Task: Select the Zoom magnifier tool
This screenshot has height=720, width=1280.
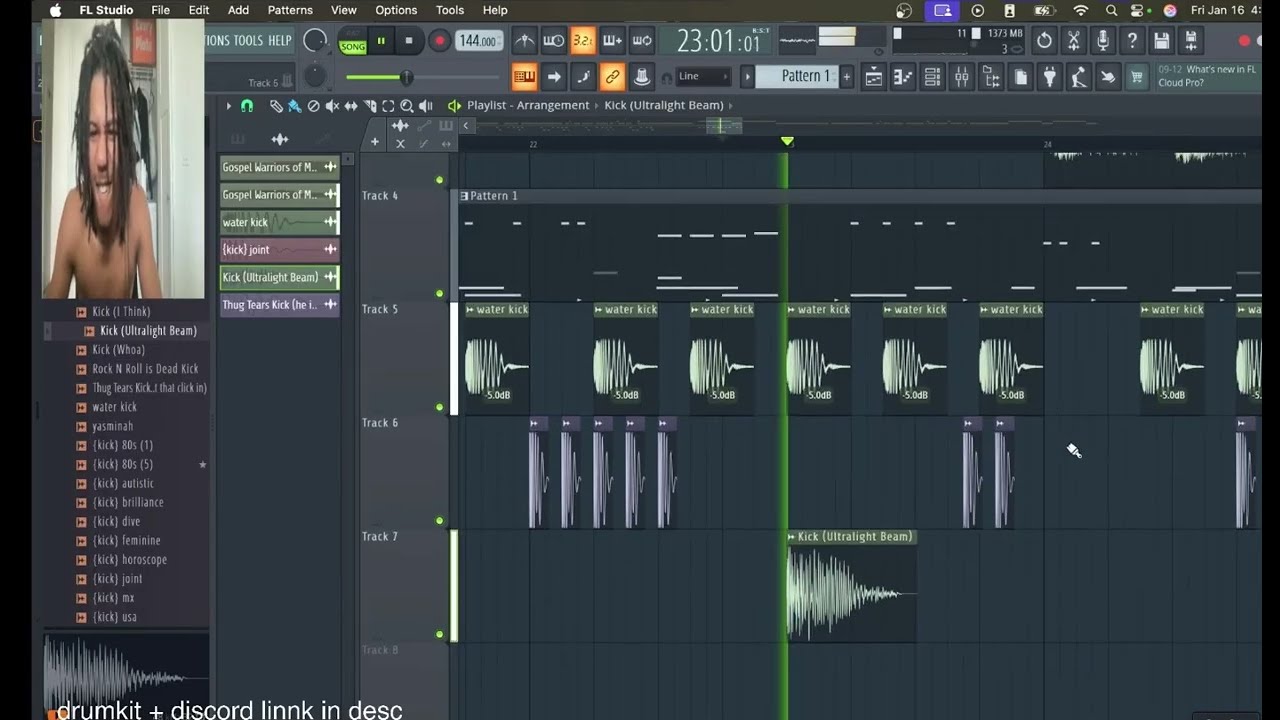Action: (407, 106)
